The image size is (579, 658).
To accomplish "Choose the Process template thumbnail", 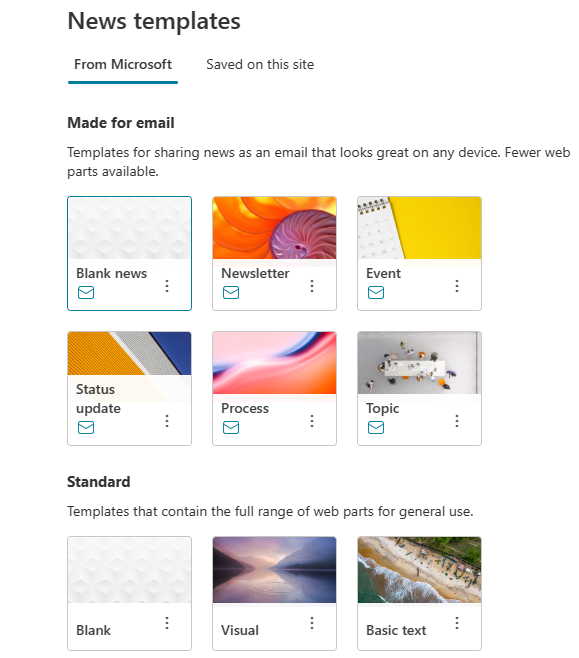I will click(274, 363).
